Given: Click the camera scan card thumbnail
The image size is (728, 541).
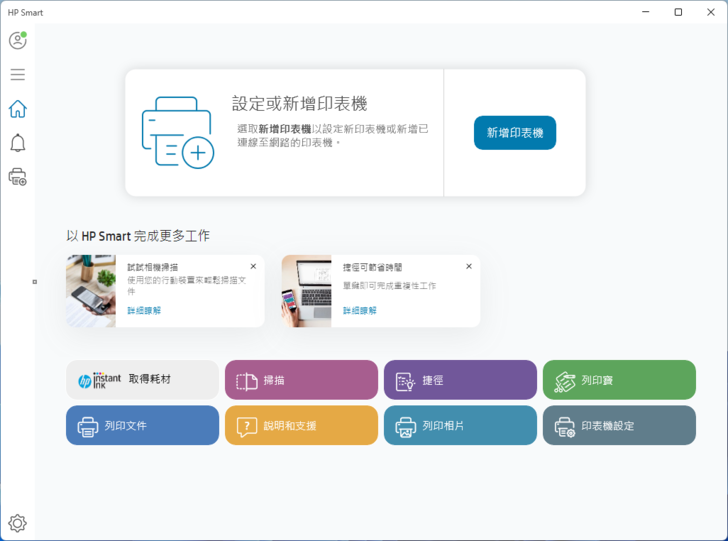Looking at the screenshot, I should (91, 291).
